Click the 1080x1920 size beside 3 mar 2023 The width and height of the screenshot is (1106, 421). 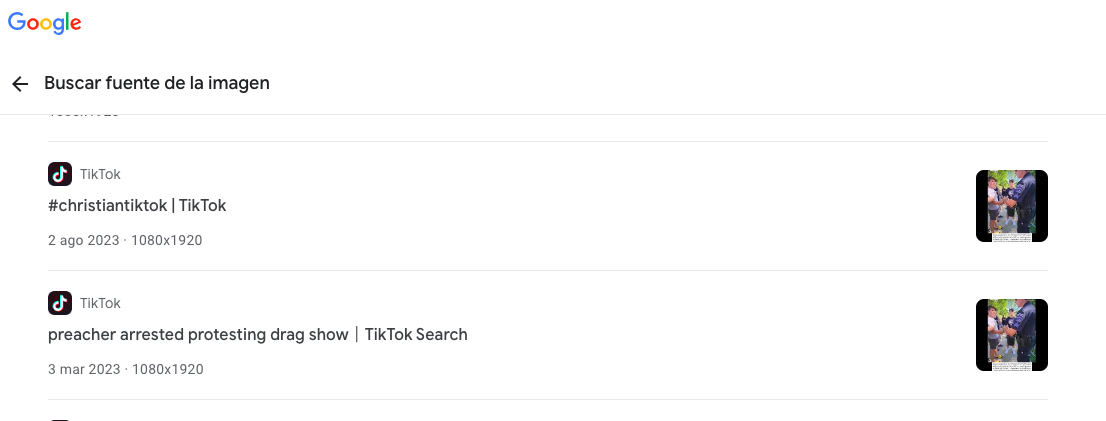(x=168, y=370)
